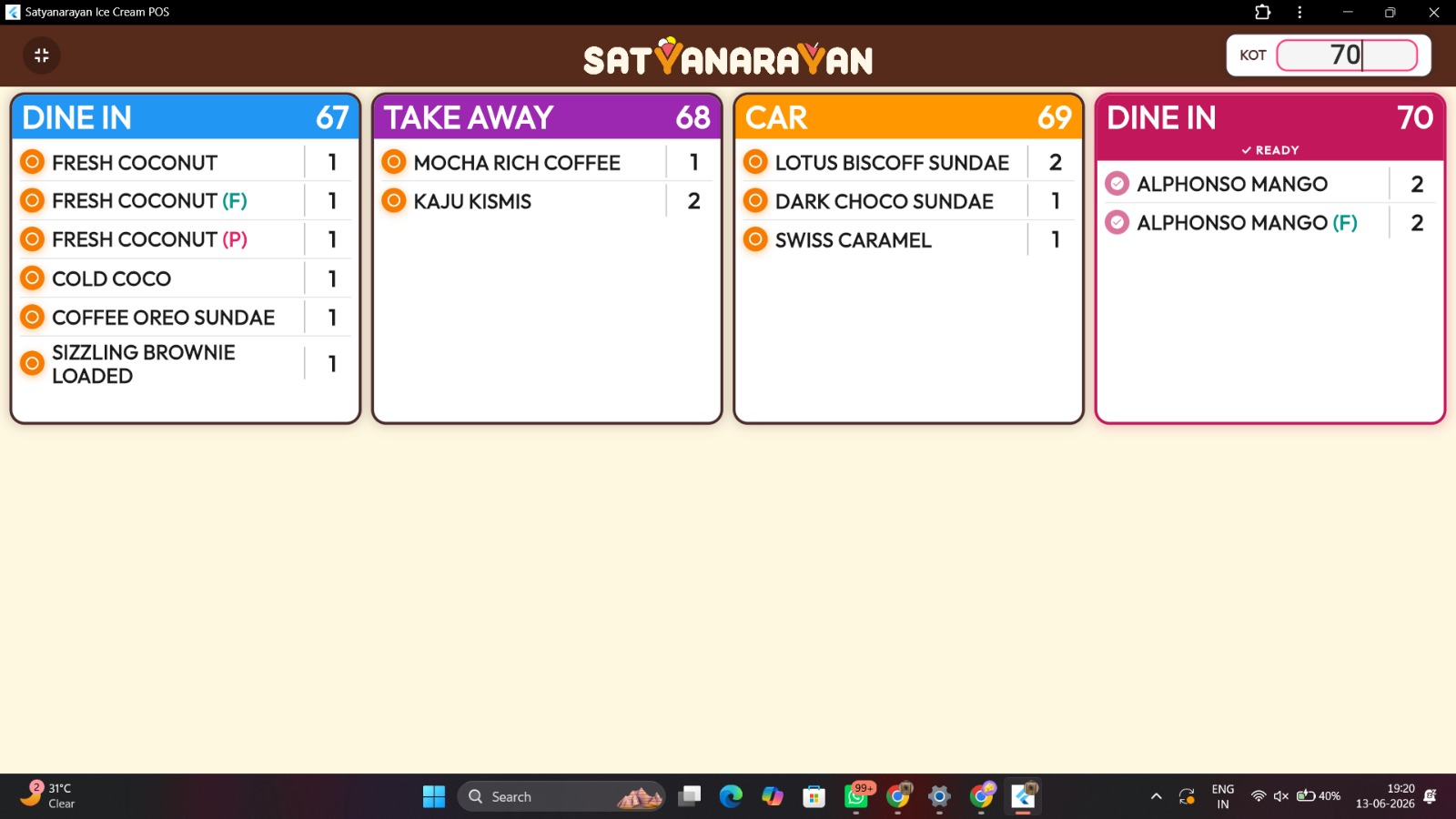Open second Chrome profile icon beside Flutter app
Image resolution: width=1456 pixels, height=819 pixels.
[x=982, y=796]
